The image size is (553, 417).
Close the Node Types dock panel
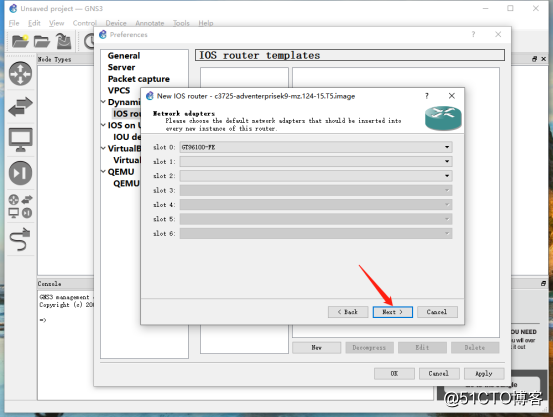[543, 59]
